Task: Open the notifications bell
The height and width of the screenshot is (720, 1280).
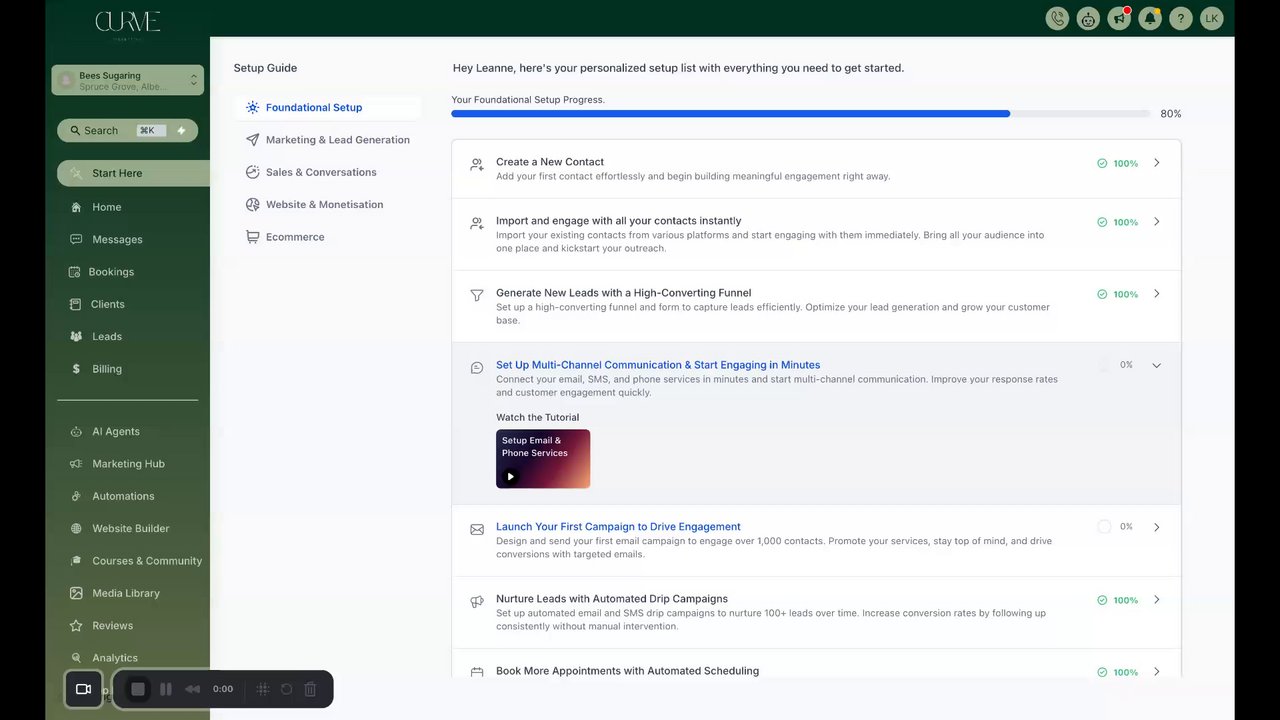Action: point(1150,18)
